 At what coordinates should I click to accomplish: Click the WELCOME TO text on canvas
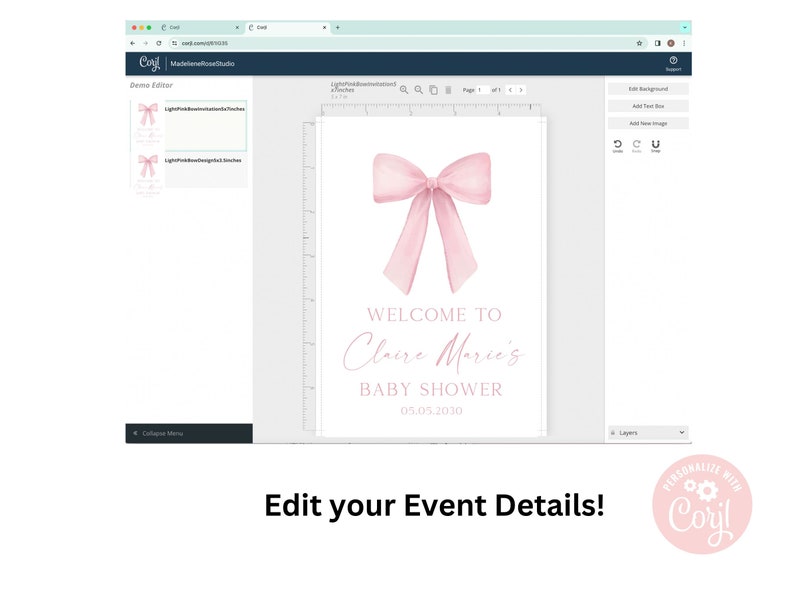tap(434, 314)
